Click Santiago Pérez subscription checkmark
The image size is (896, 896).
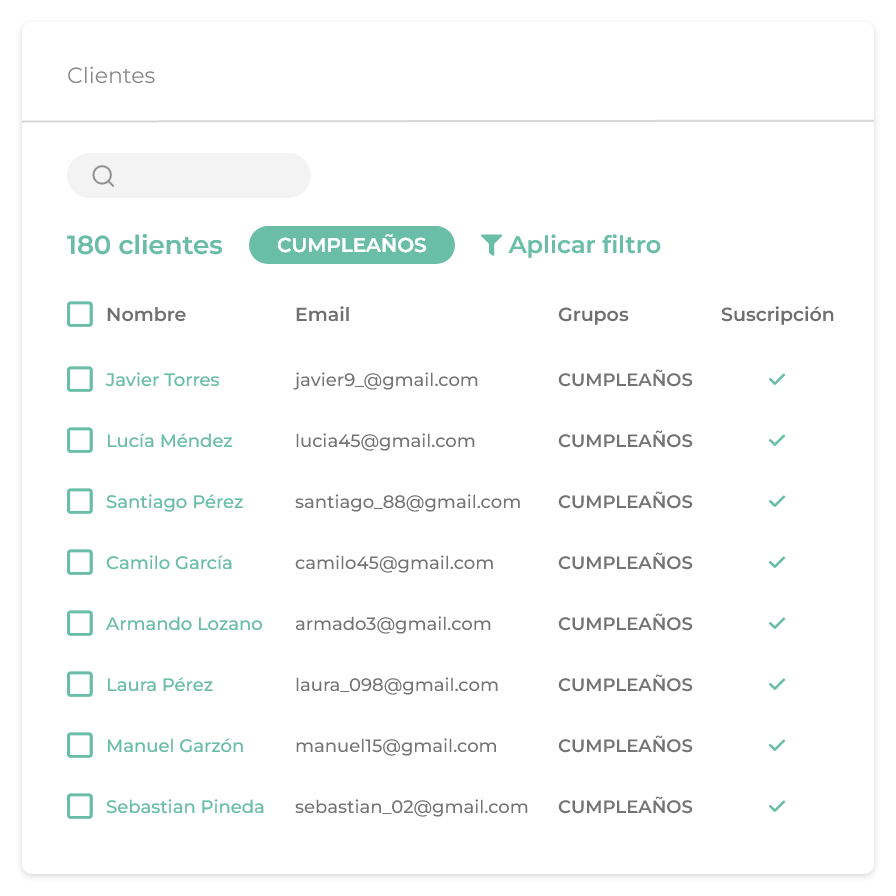point(777,502)
